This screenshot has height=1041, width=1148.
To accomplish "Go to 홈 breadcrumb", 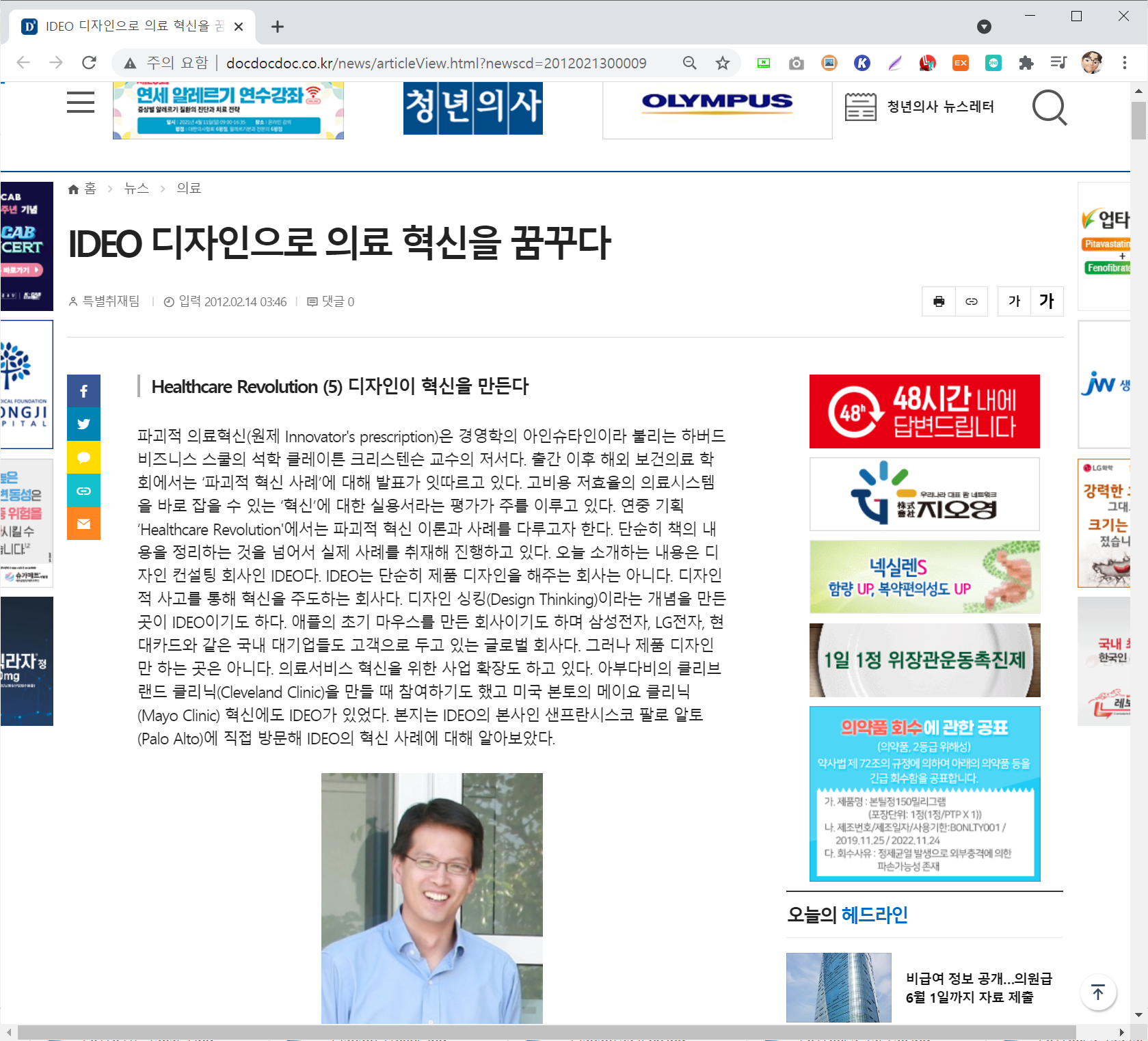I will tap(82, 189).
